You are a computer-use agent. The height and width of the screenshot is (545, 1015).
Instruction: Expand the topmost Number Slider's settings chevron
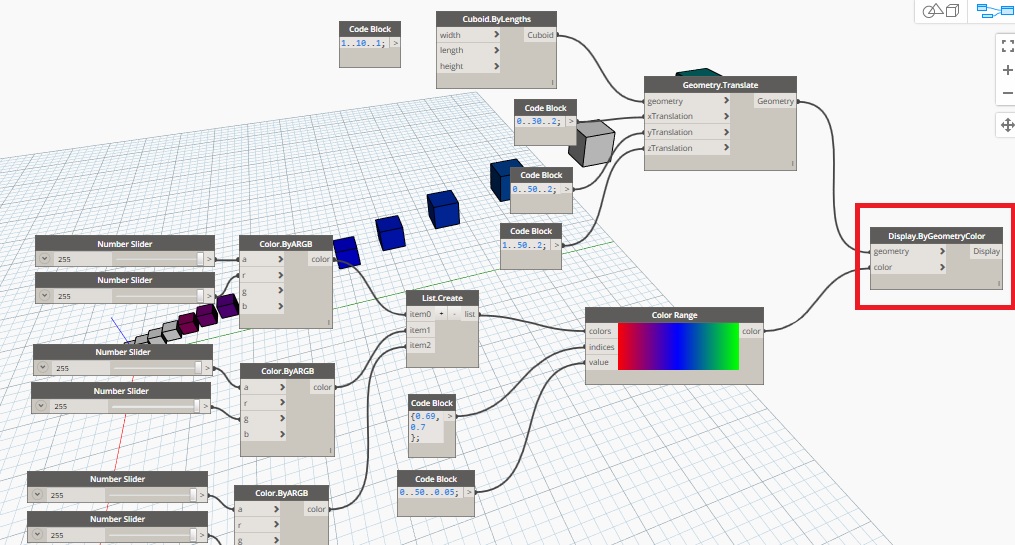pyautogui.click(x=45, y=259)
